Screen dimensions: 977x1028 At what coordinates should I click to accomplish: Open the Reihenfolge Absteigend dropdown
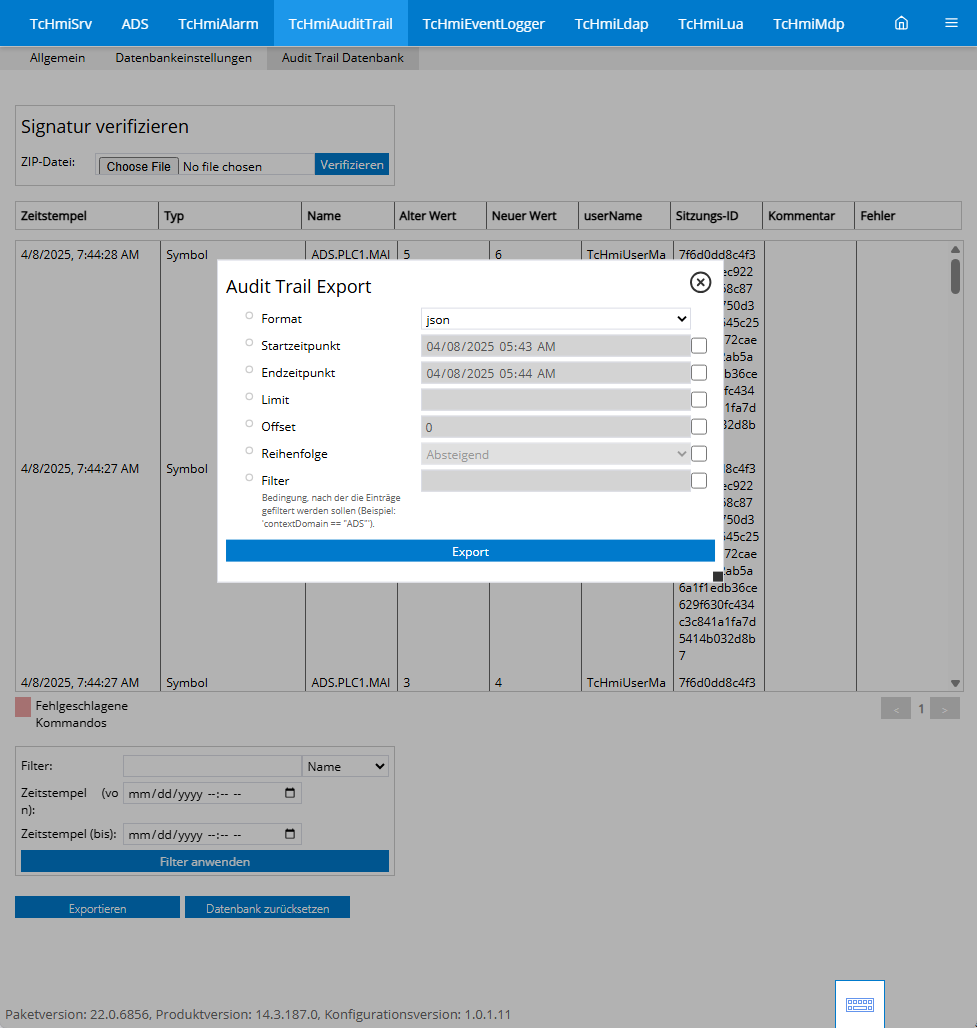pos(555,454)
